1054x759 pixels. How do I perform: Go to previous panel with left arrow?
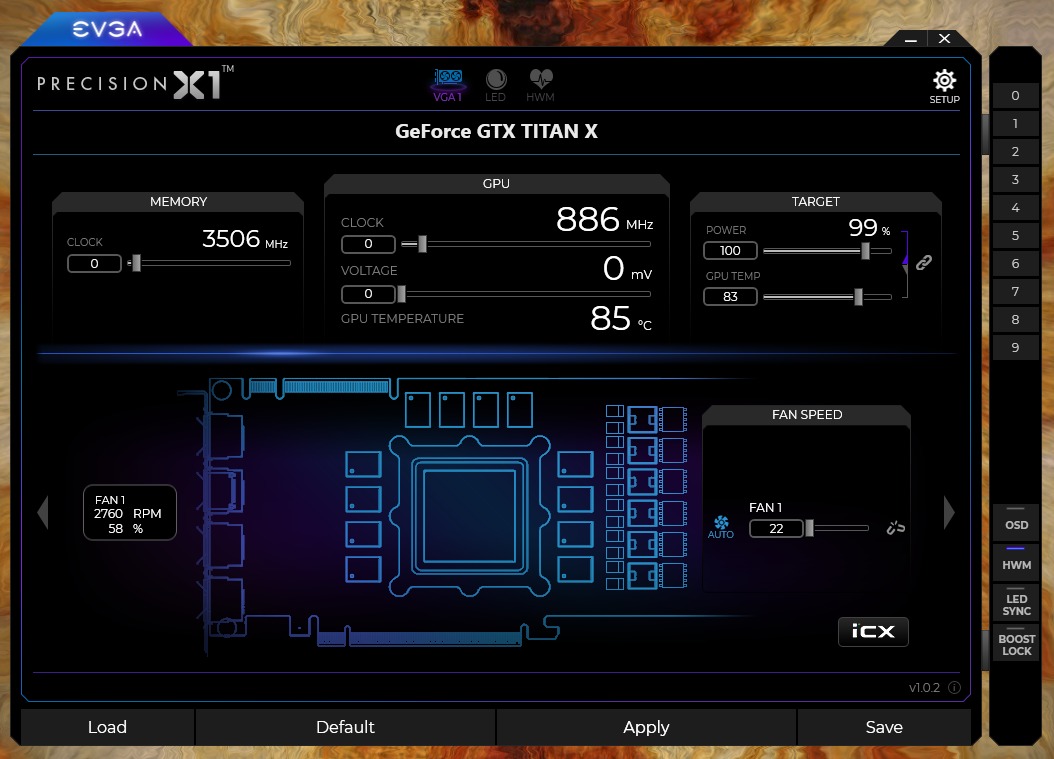click(42, 513)
